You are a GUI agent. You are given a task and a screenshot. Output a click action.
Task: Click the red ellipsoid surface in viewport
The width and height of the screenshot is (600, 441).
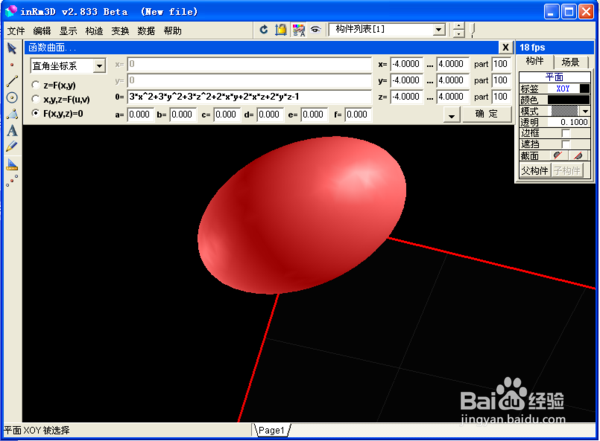(x=302, y=215)
